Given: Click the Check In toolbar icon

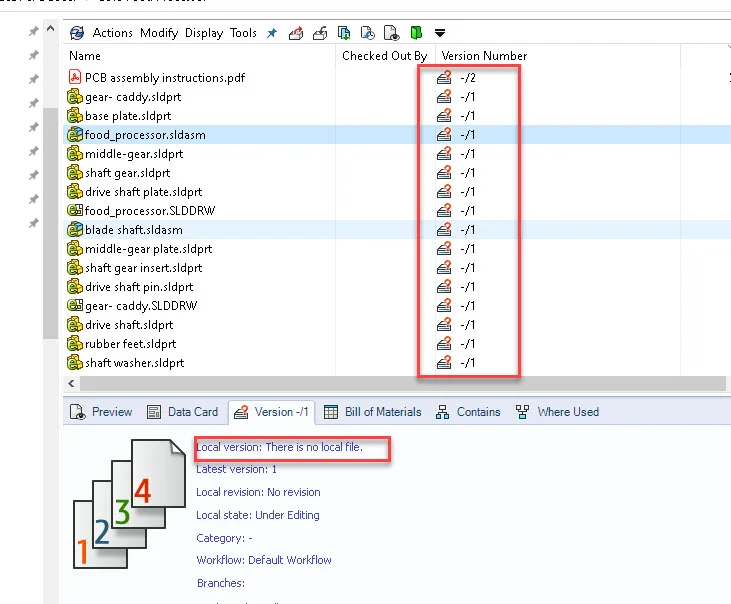Looking at the screenshot, I should [320, 33].
